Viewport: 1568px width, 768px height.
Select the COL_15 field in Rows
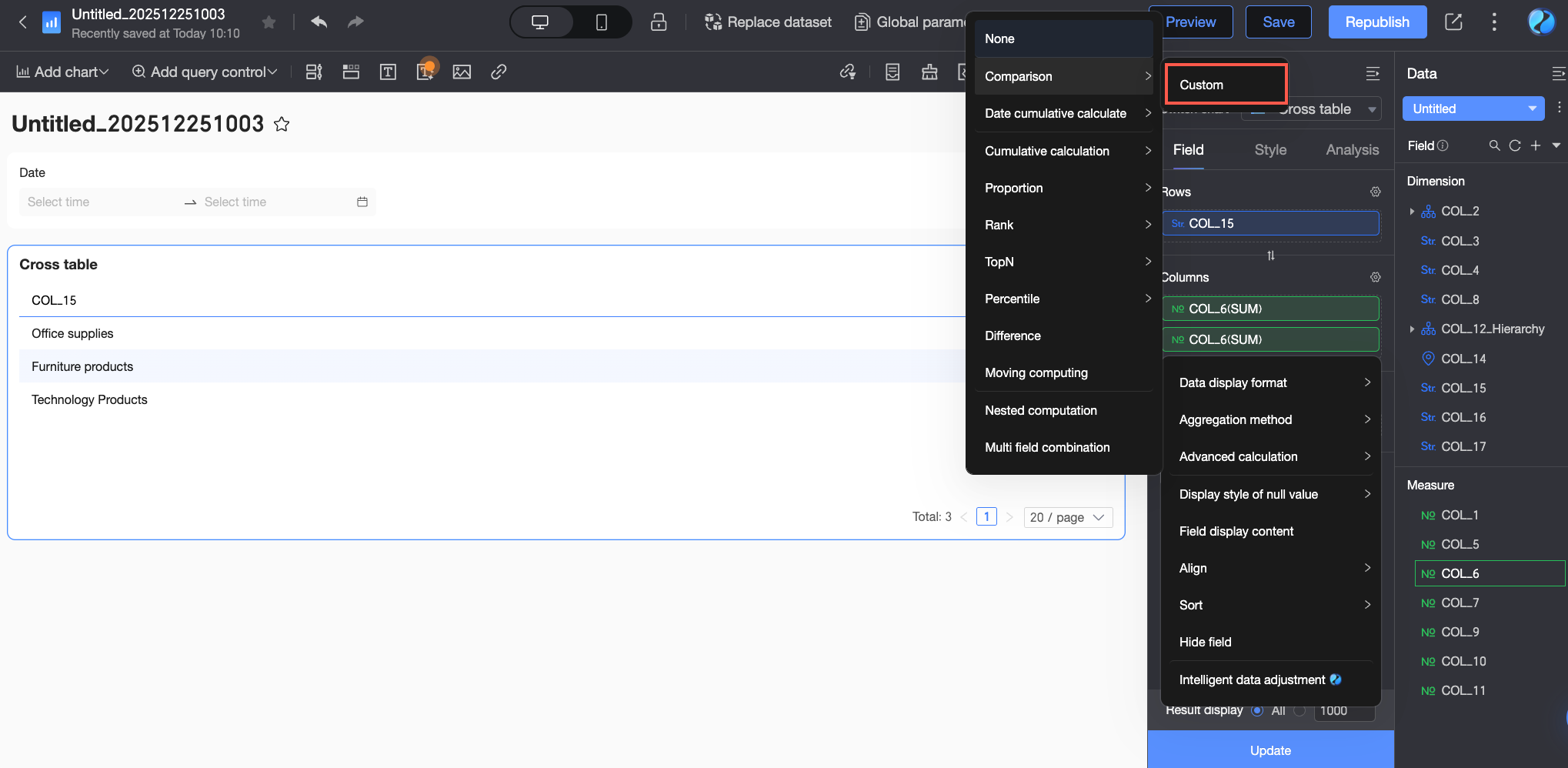pyautogui.click(x=1270, y=223)
